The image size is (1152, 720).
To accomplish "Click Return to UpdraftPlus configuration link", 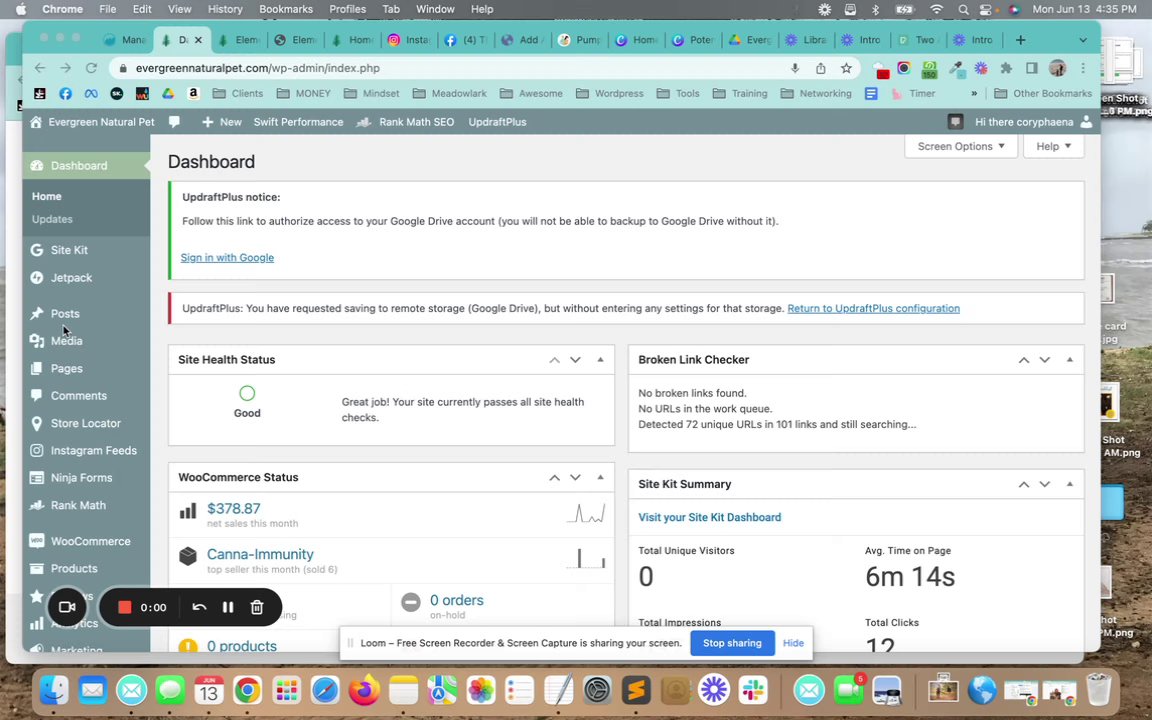I will tap(874, 309).
